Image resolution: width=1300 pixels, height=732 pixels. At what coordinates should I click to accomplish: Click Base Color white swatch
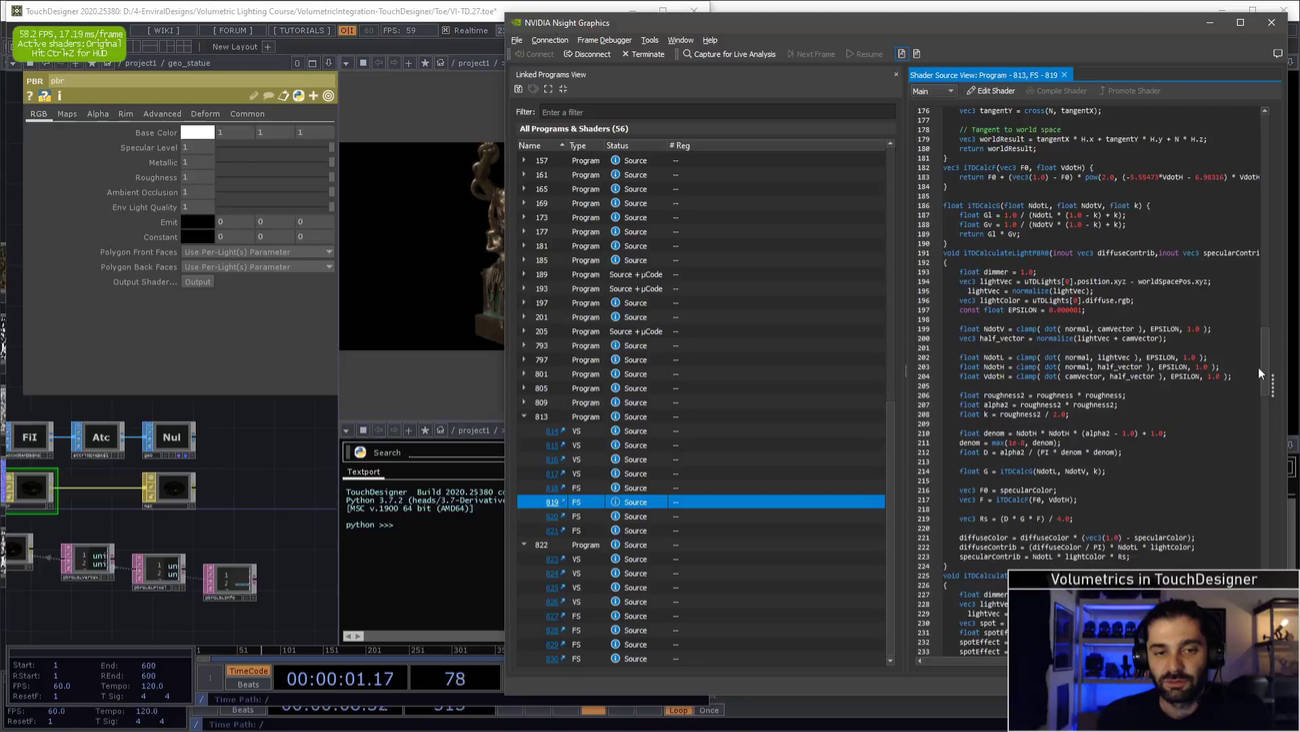pos(197,132)
